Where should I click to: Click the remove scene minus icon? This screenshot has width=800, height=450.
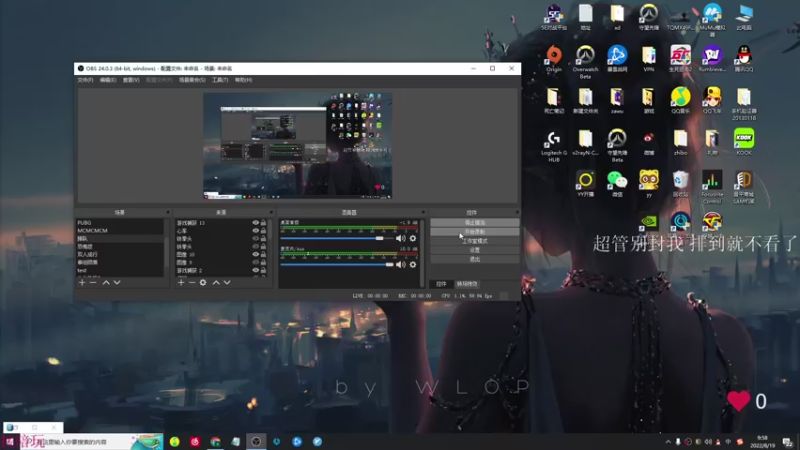coord(93,283)
